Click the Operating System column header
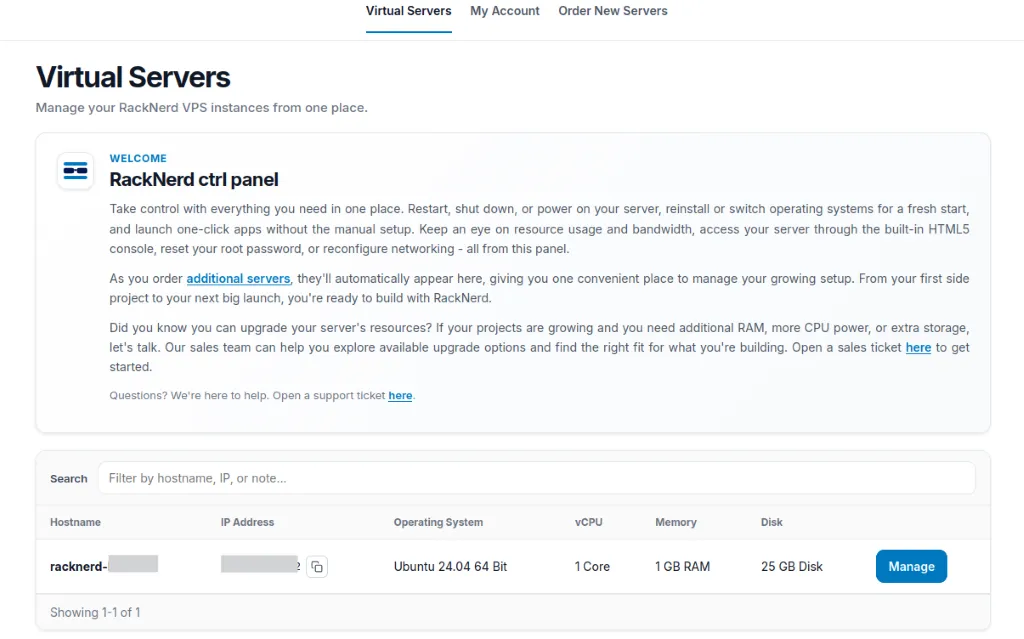 pos(438,522)
